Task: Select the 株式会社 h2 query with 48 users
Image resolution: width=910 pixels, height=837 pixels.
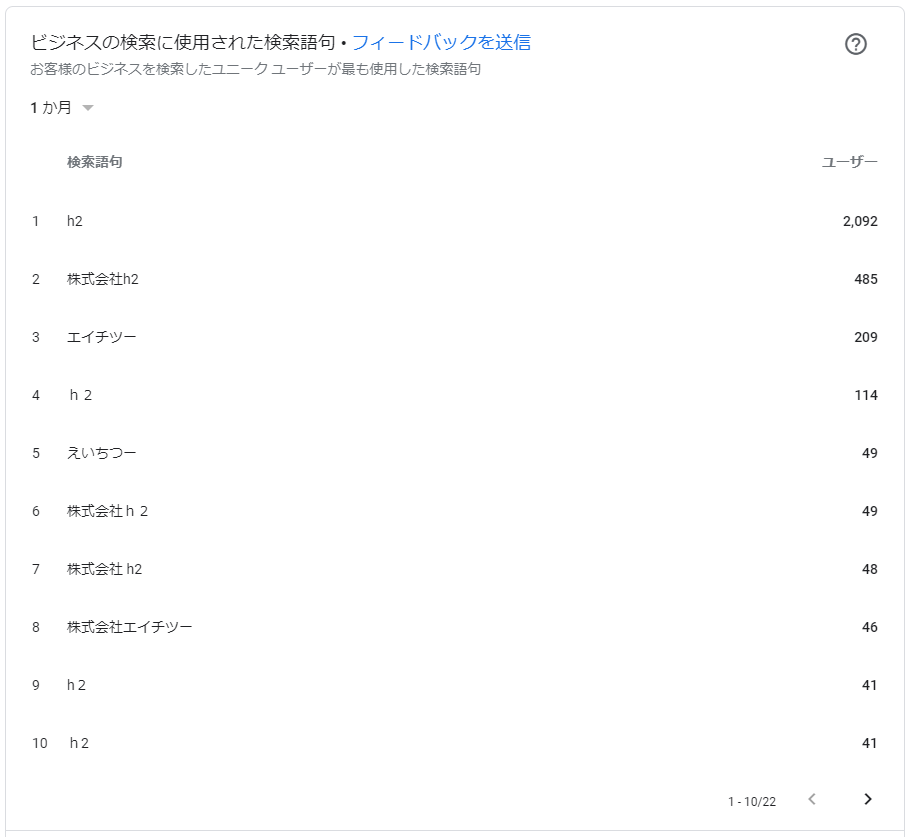Action: 104,569
